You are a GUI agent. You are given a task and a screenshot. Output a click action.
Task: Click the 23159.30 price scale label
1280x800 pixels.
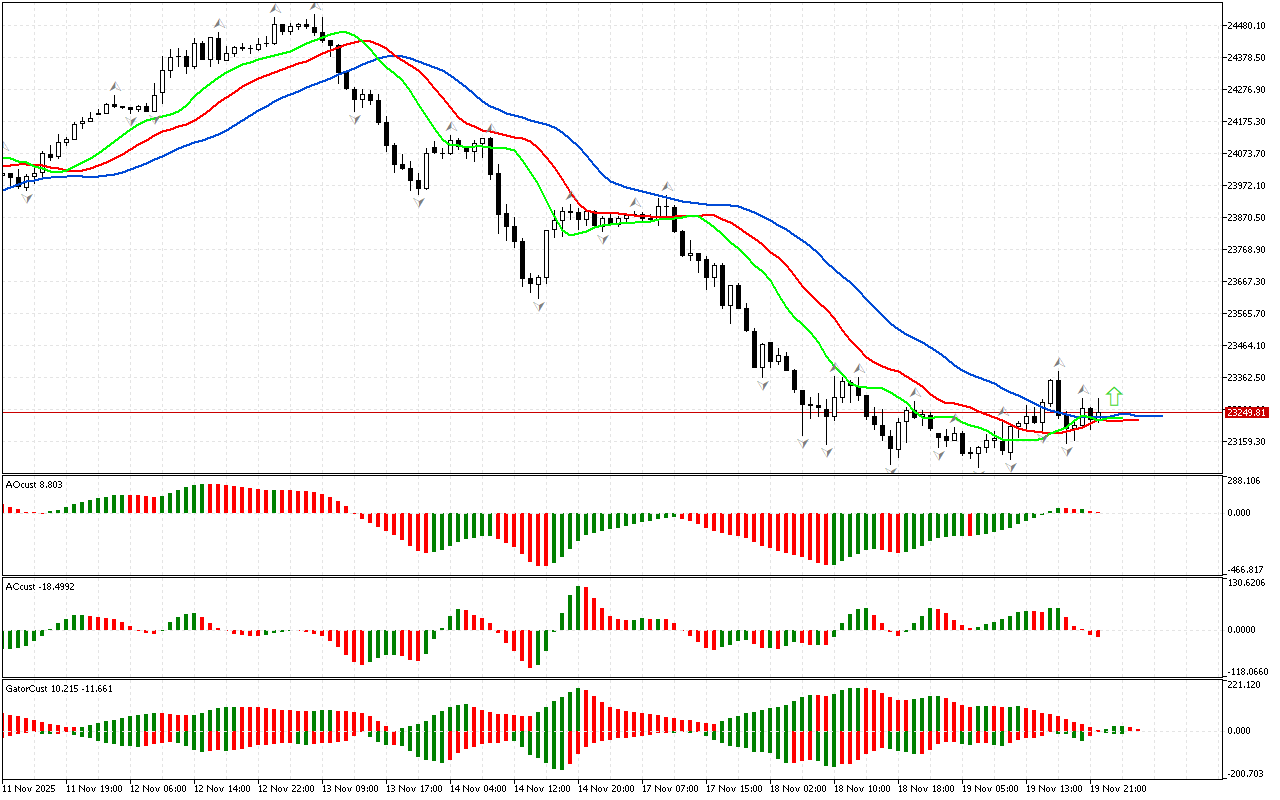tap(1250, 441)
